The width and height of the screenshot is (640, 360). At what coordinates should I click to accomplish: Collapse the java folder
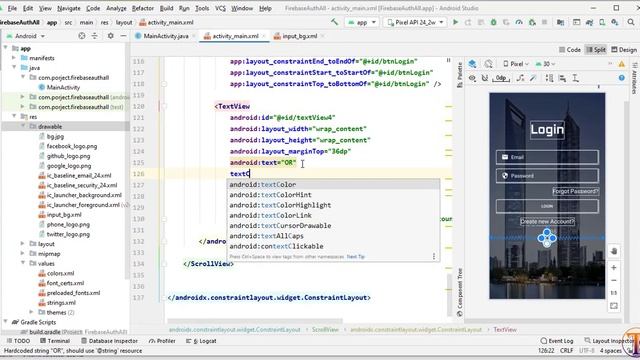(x=14, y=68)
